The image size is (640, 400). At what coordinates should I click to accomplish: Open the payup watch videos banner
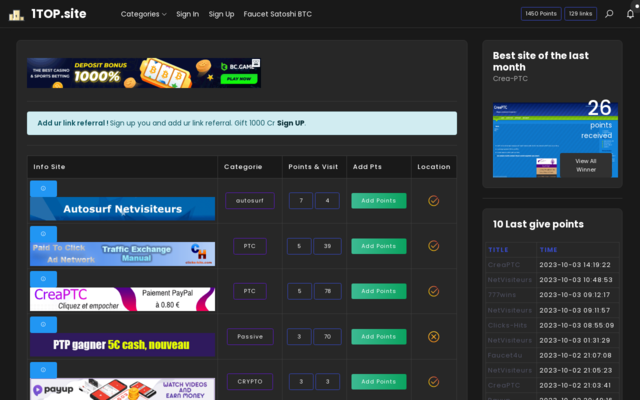click(x=122, y=389)
